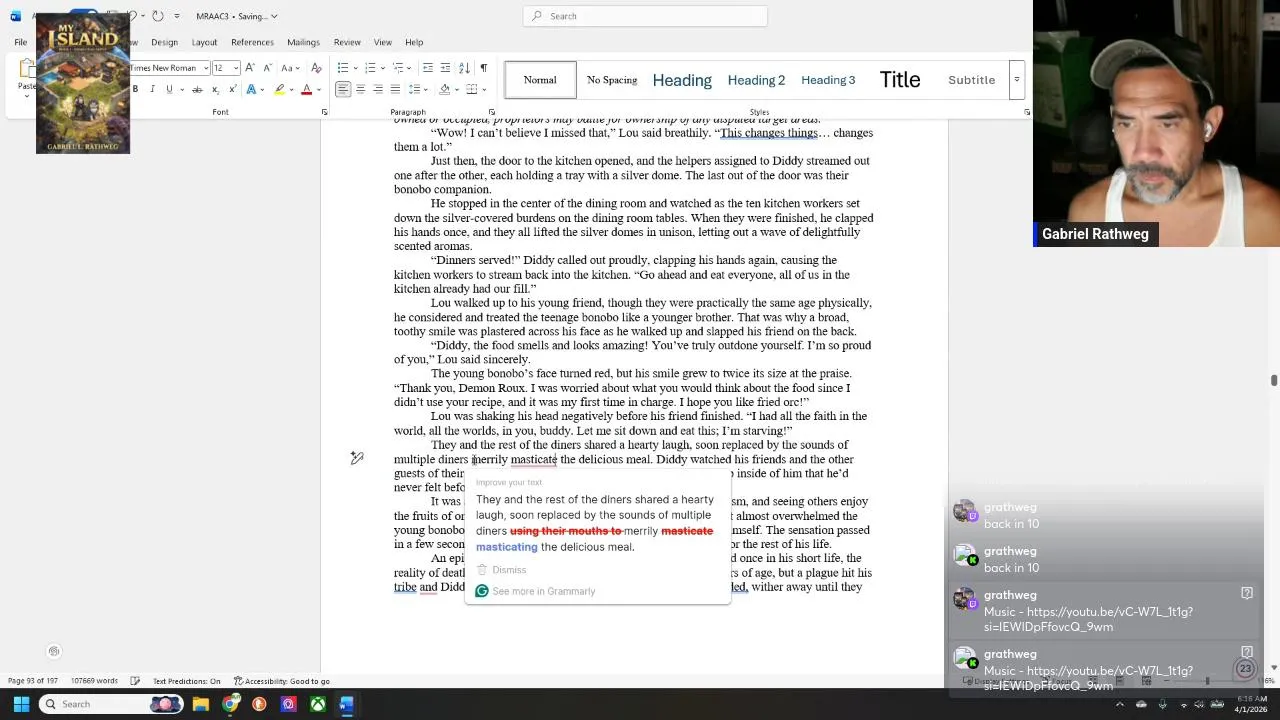Click the Numbering list icon
The width and height of the screenshot is (1280, 720).
[369, 68]
